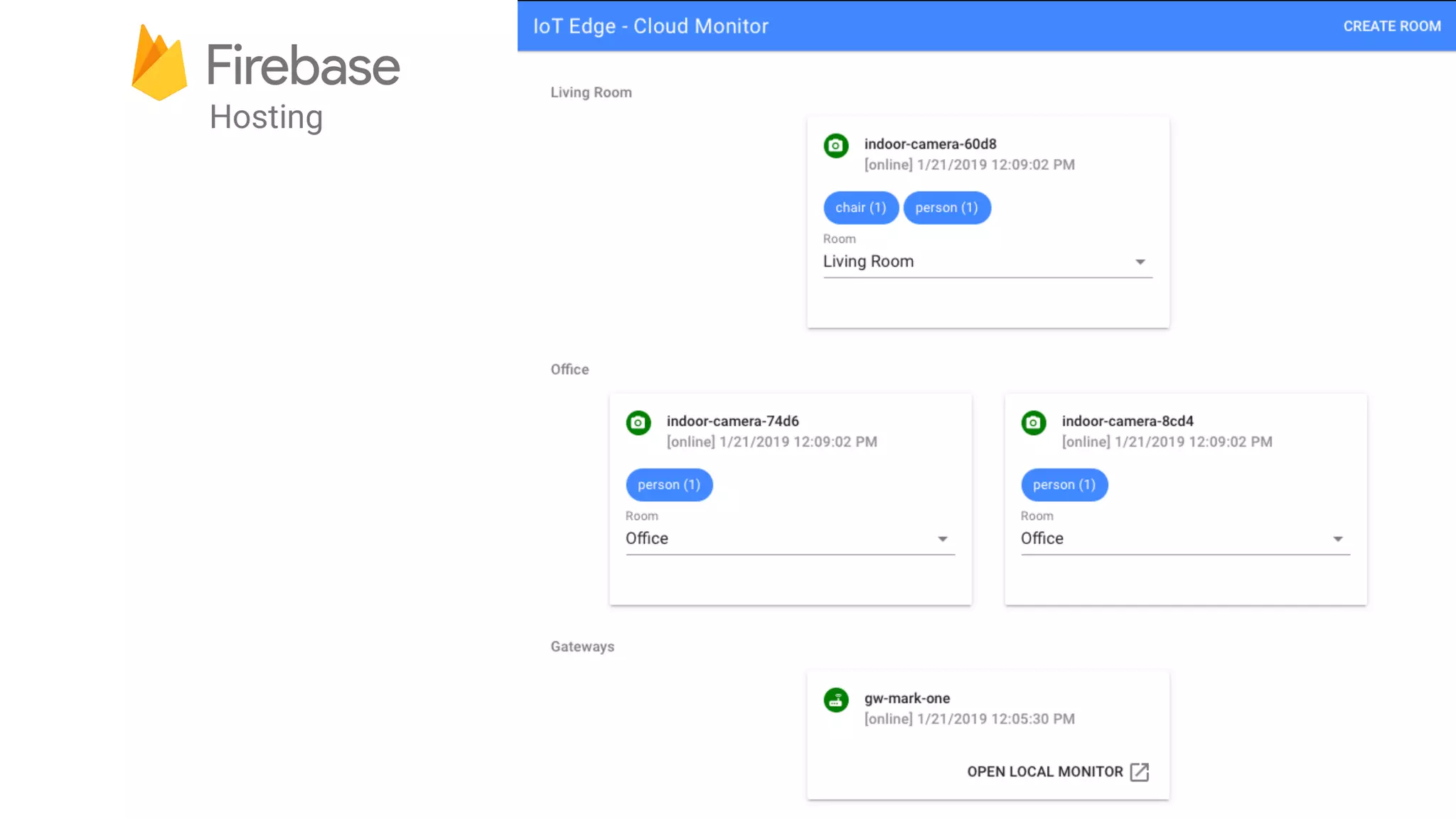This screenshot has height=819, width=1456.
Task: Click the gw-mark-one device name
Action: (907, 698)
